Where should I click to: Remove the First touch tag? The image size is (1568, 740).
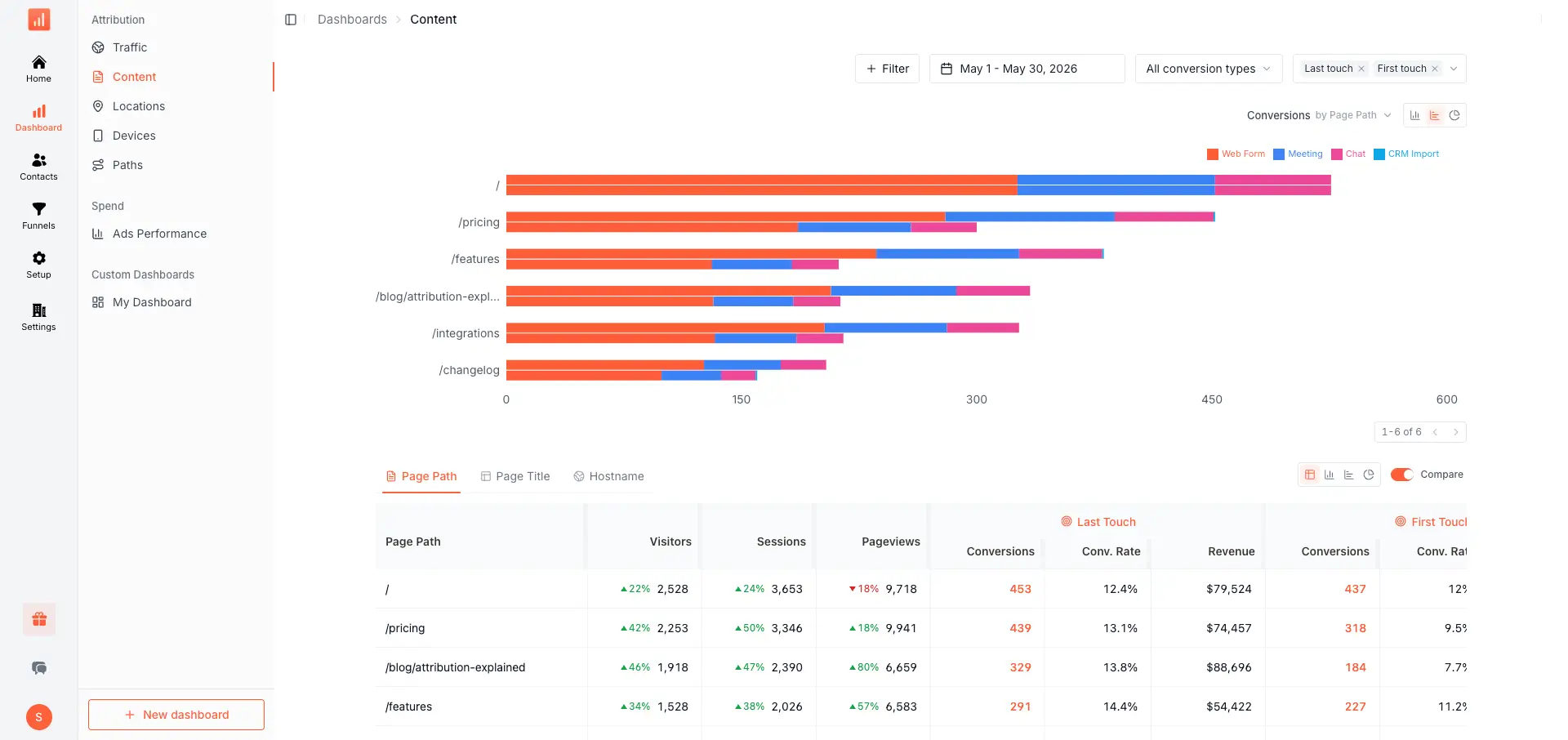(x=1435, y=69)
